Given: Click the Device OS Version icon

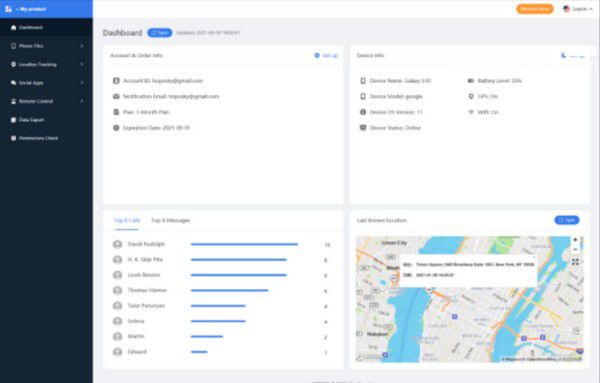Looking at the screenshot, I should [363, 112].
